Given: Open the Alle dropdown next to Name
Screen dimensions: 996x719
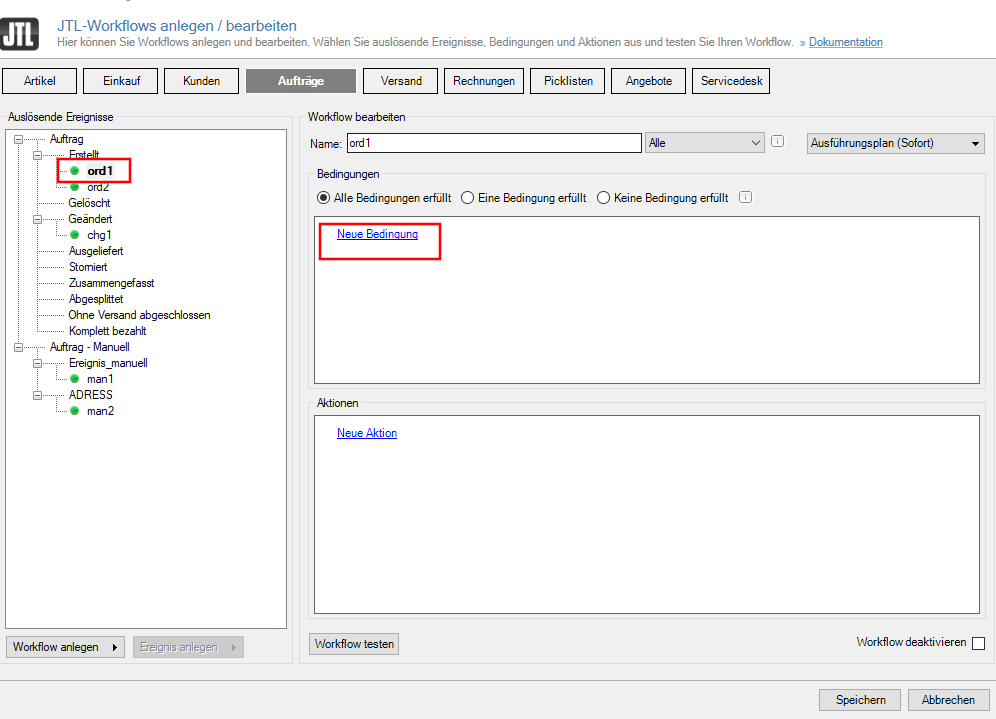Looking at the screenshot, I should [x=704, y=143].
